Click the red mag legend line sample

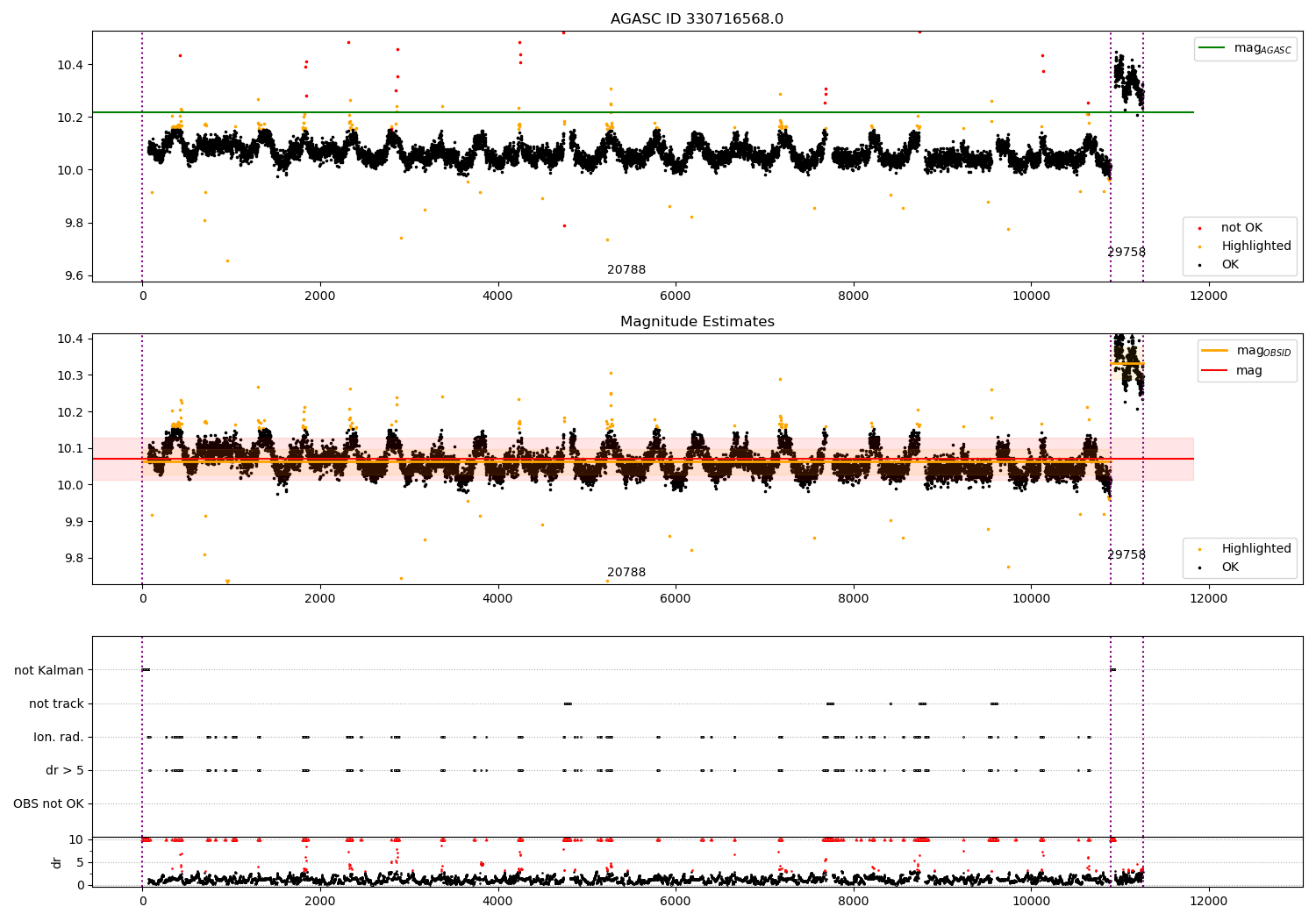click(x=1214, y=371)
